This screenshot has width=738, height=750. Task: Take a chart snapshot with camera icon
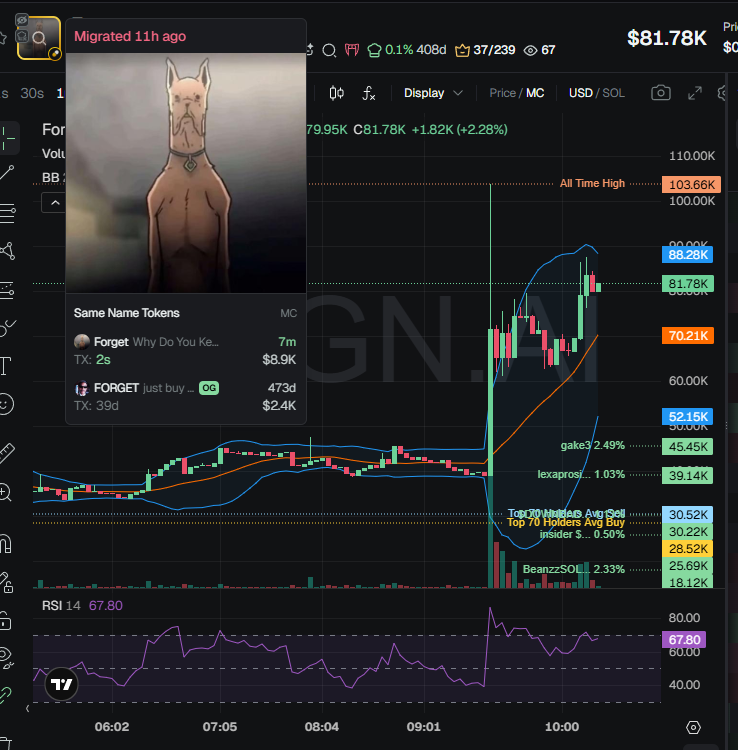[661, 93]
